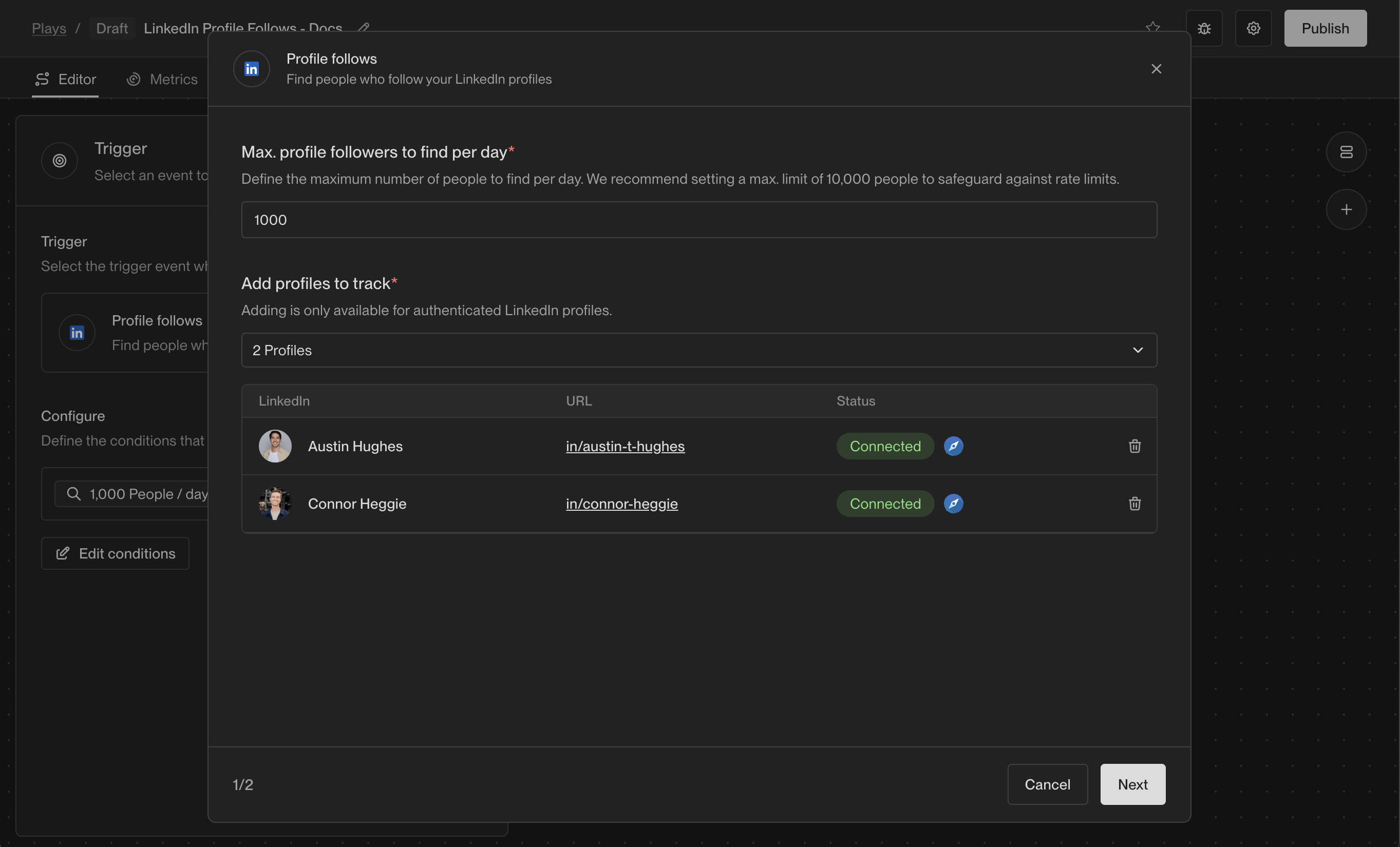Star this play as favorite
The height and width of the screenshot is (847, 1400).
[x=1152, y=27]
